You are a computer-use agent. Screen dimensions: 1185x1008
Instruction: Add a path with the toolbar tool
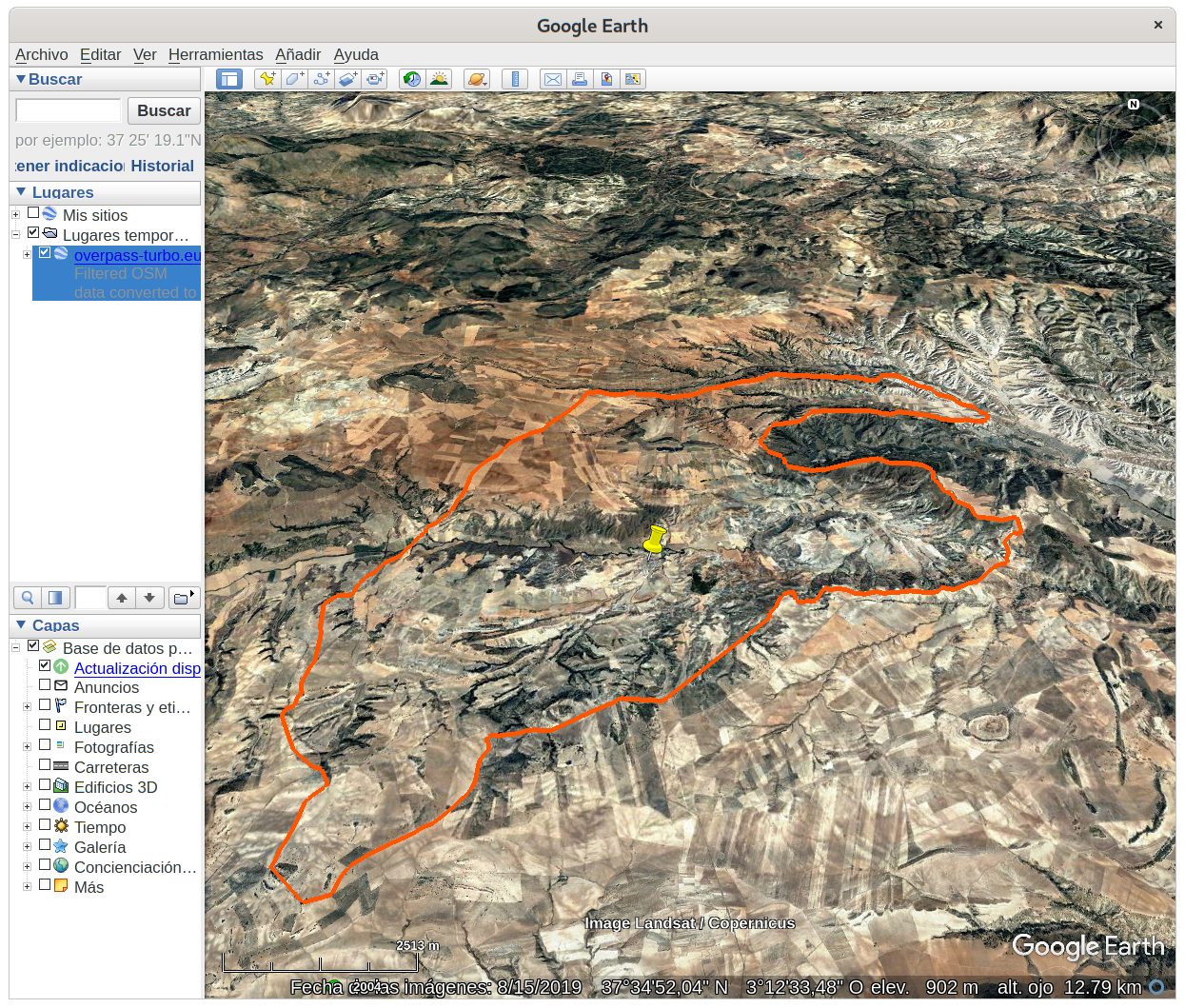click(x=321, y=79)
